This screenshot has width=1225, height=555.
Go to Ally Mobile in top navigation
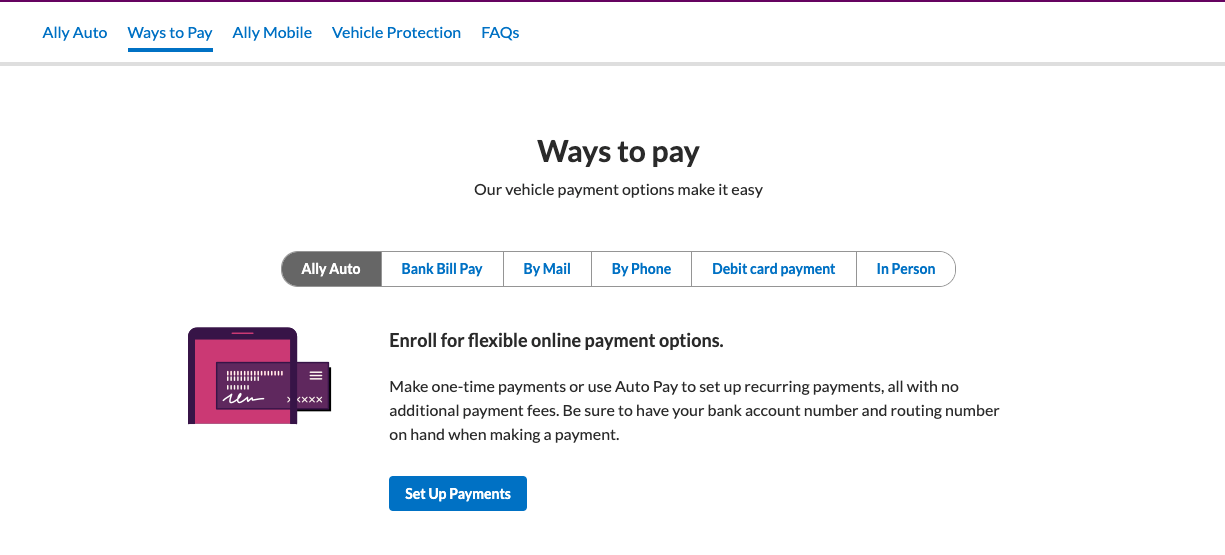click(x=272, y=33)
